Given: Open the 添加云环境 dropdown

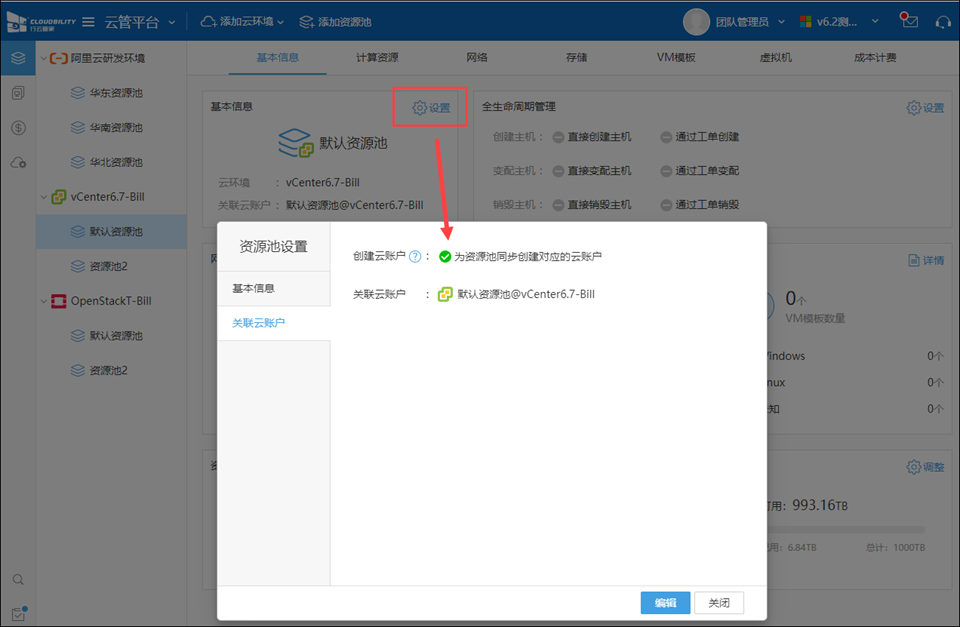Looking at the screenshot, I should click(x=243, y=22).
